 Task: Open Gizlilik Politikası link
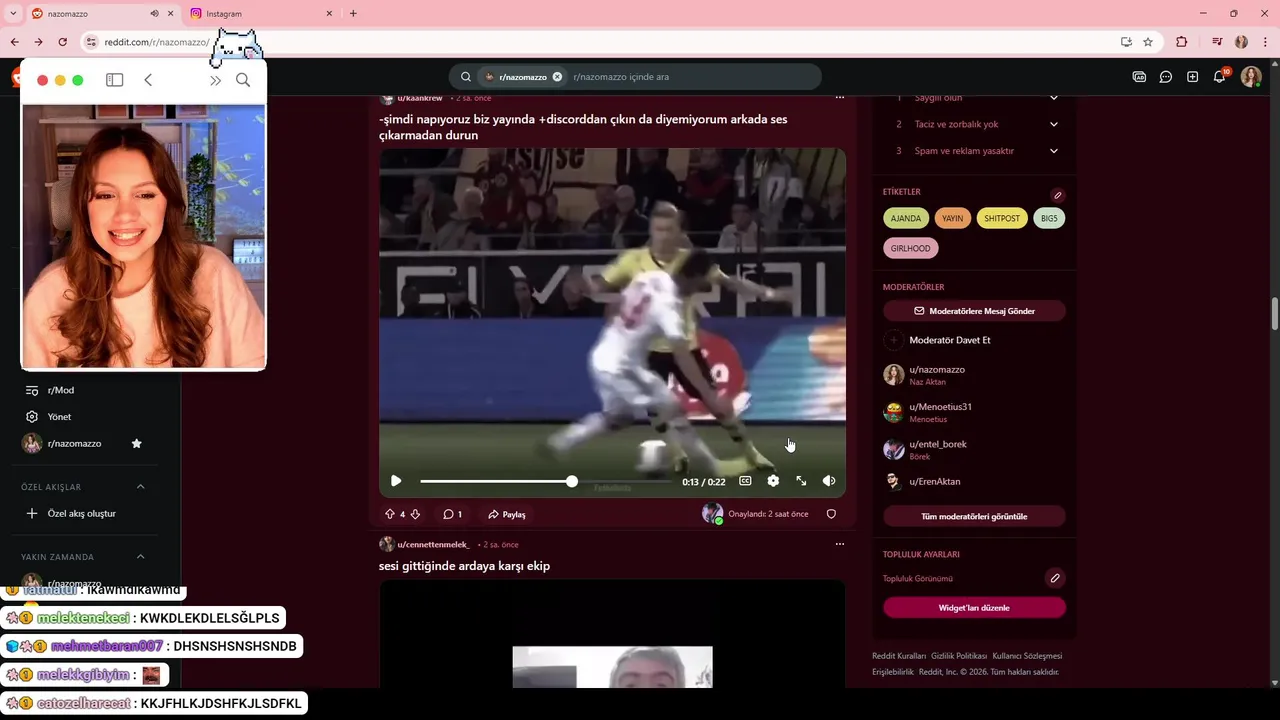click(959, 656)
